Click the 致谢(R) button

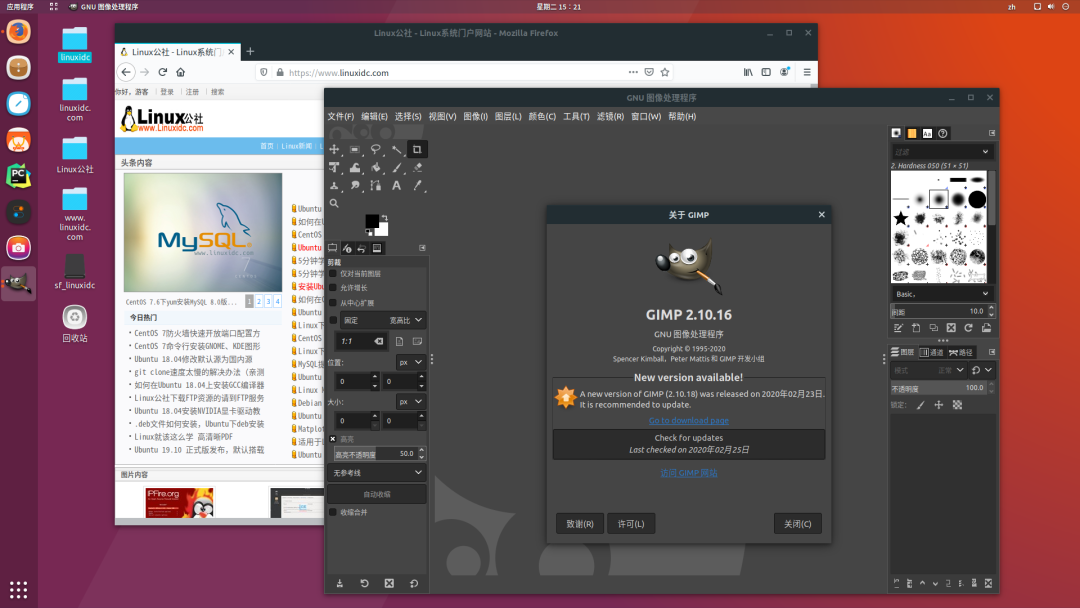(580, 524)
